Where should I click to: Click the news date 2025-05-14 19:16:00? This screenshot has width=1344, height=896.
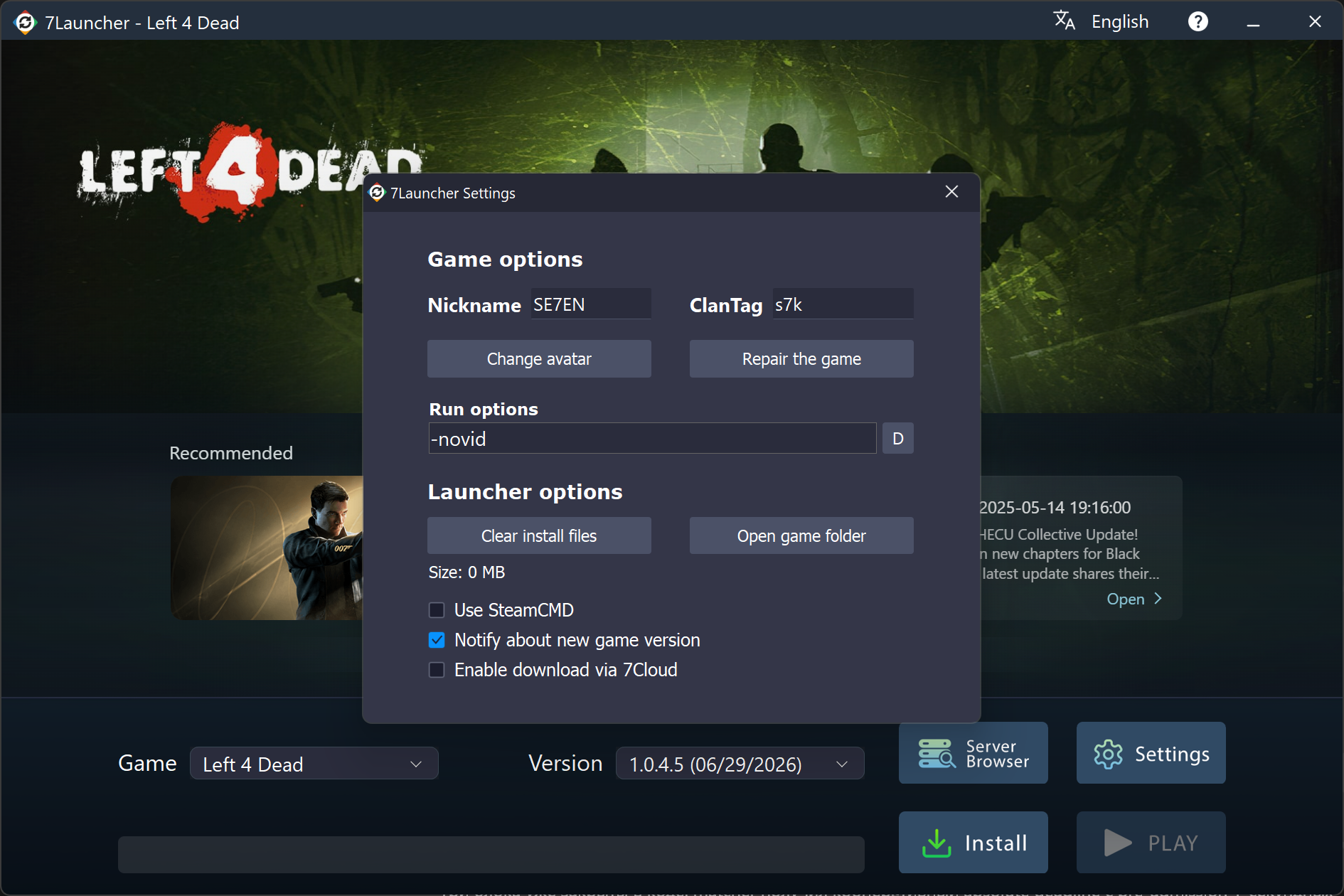tap(1055, 508)
